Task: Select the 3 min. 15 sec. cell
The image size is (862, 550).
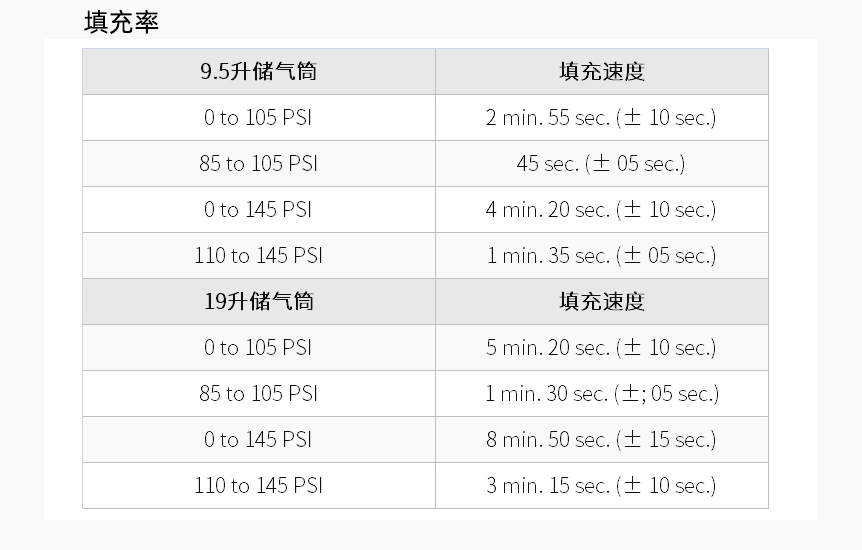Action: (x=602, y=486)
